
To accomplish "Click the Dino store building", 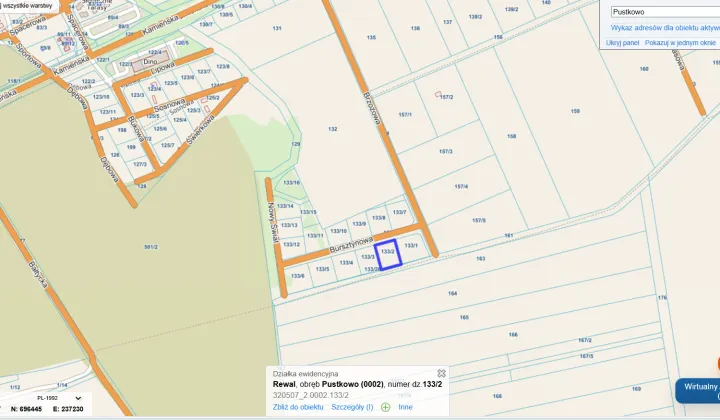I will [151, 62].
